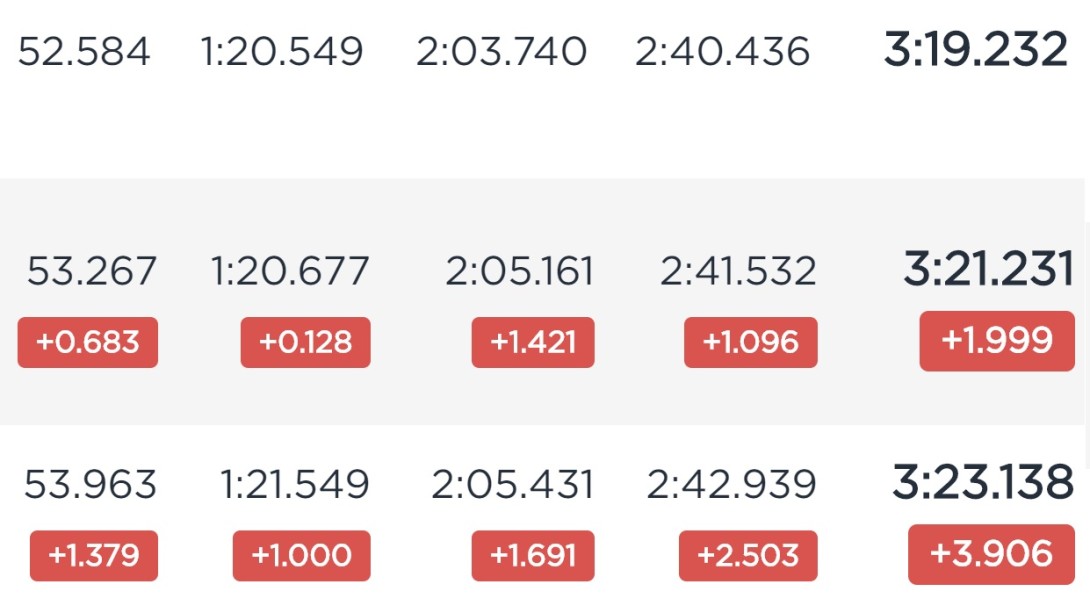Image resolution: width=1090 pixels, height=613 pixels.
Task: Select the +1.421 red badge
Action: pos(532,343)
